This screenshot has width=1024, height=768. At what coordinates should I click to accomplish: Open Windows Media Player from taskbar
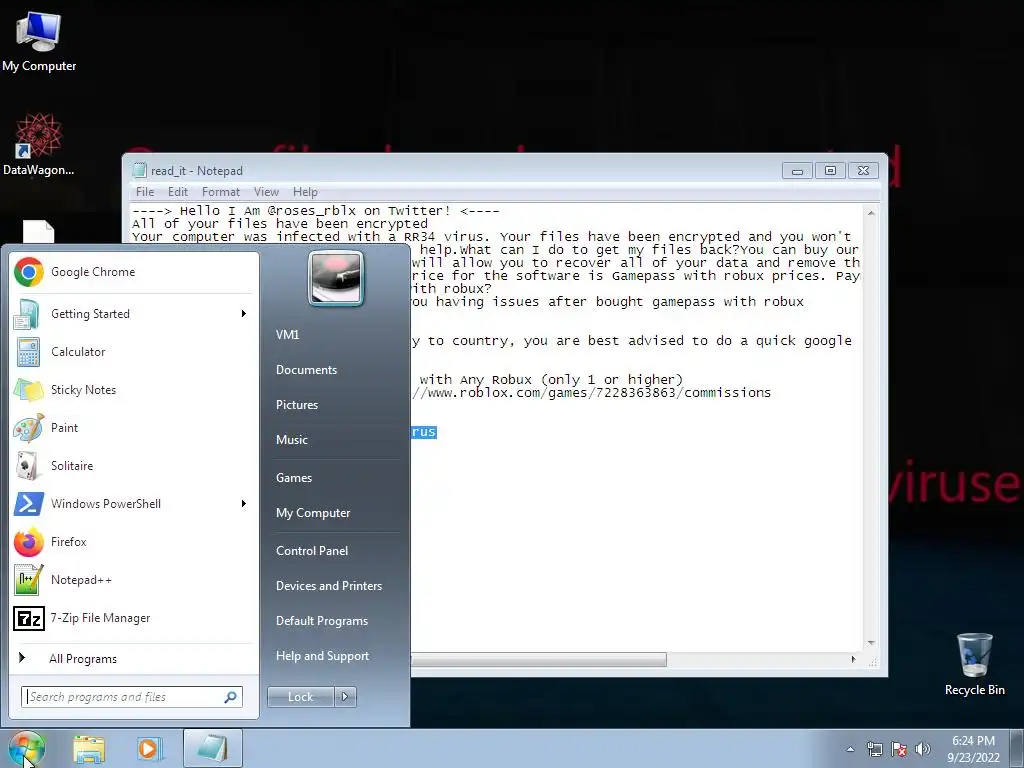[148, 749]
